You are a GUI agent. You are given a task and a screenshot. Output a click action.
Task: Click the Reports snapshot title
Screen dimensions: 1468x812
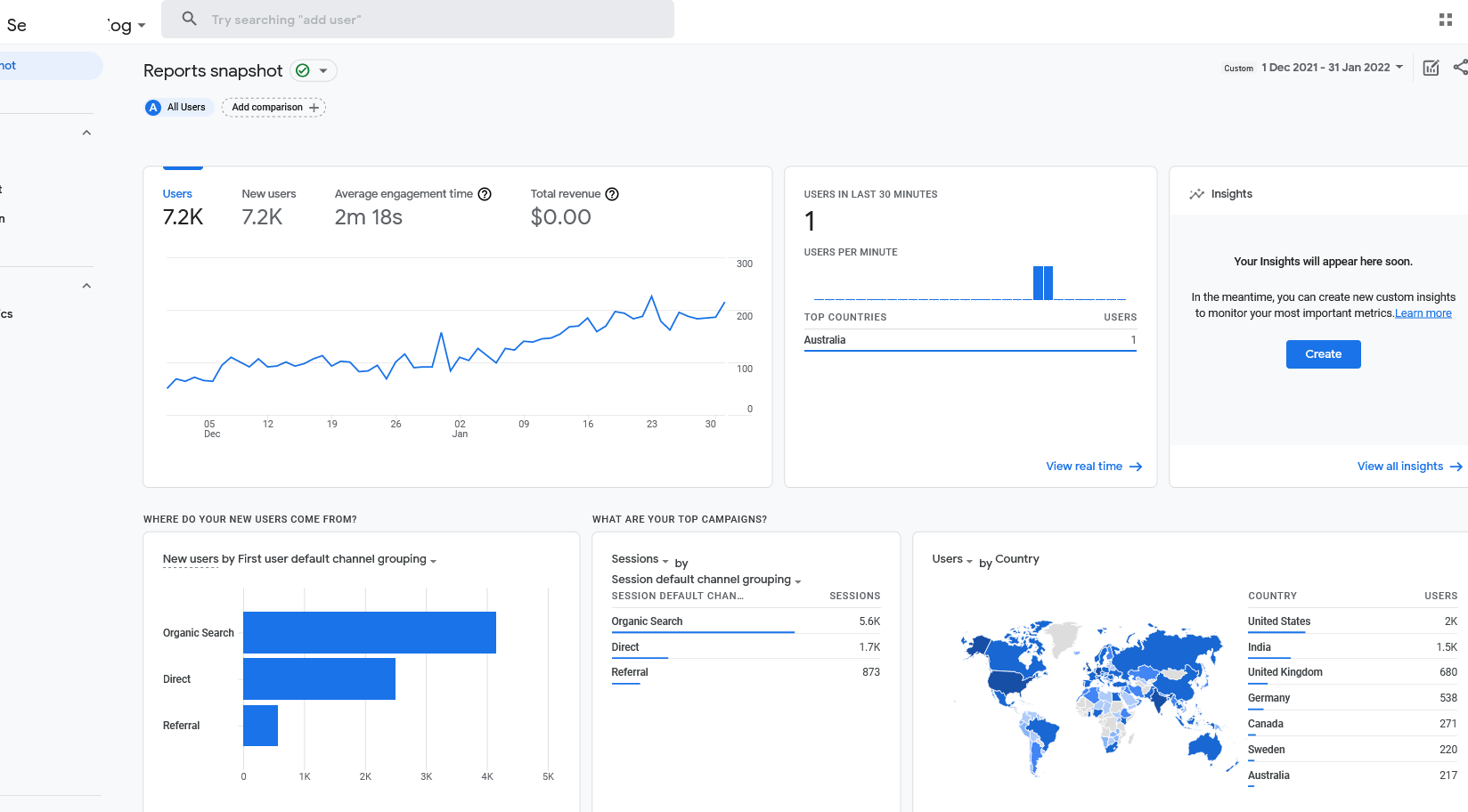point(213,71)
